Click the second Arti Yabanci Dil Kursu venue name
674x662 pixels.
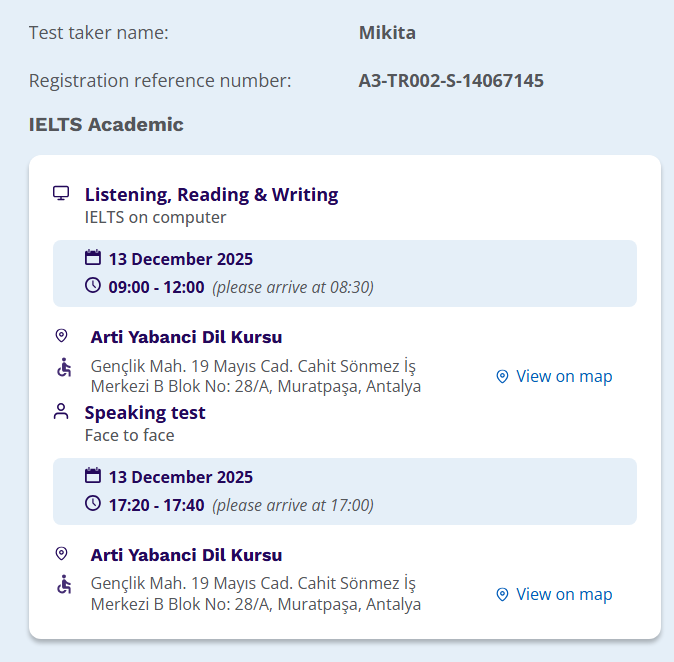pyautogui.click(x=186, y=555)
